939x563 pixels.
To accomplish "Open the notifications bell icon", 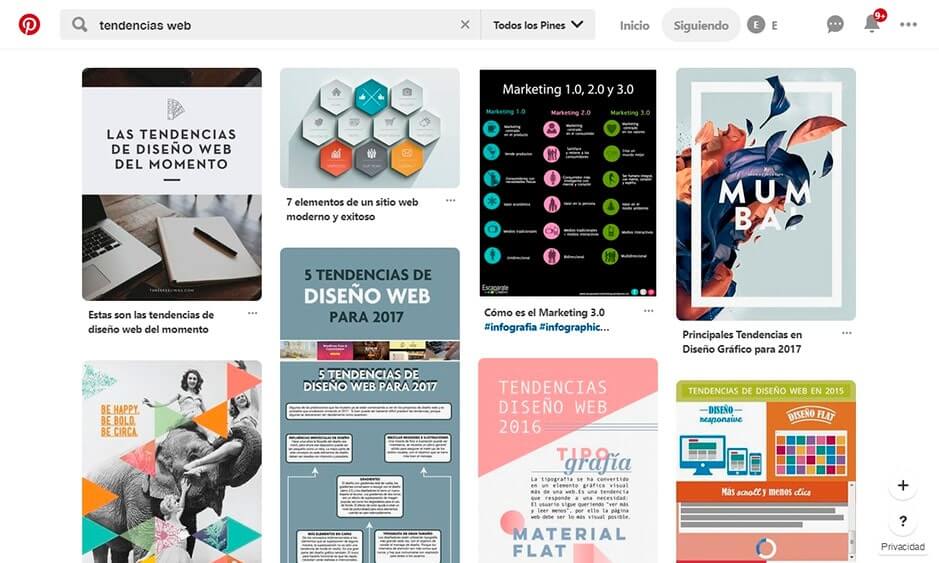I will (x=872, y=24).
